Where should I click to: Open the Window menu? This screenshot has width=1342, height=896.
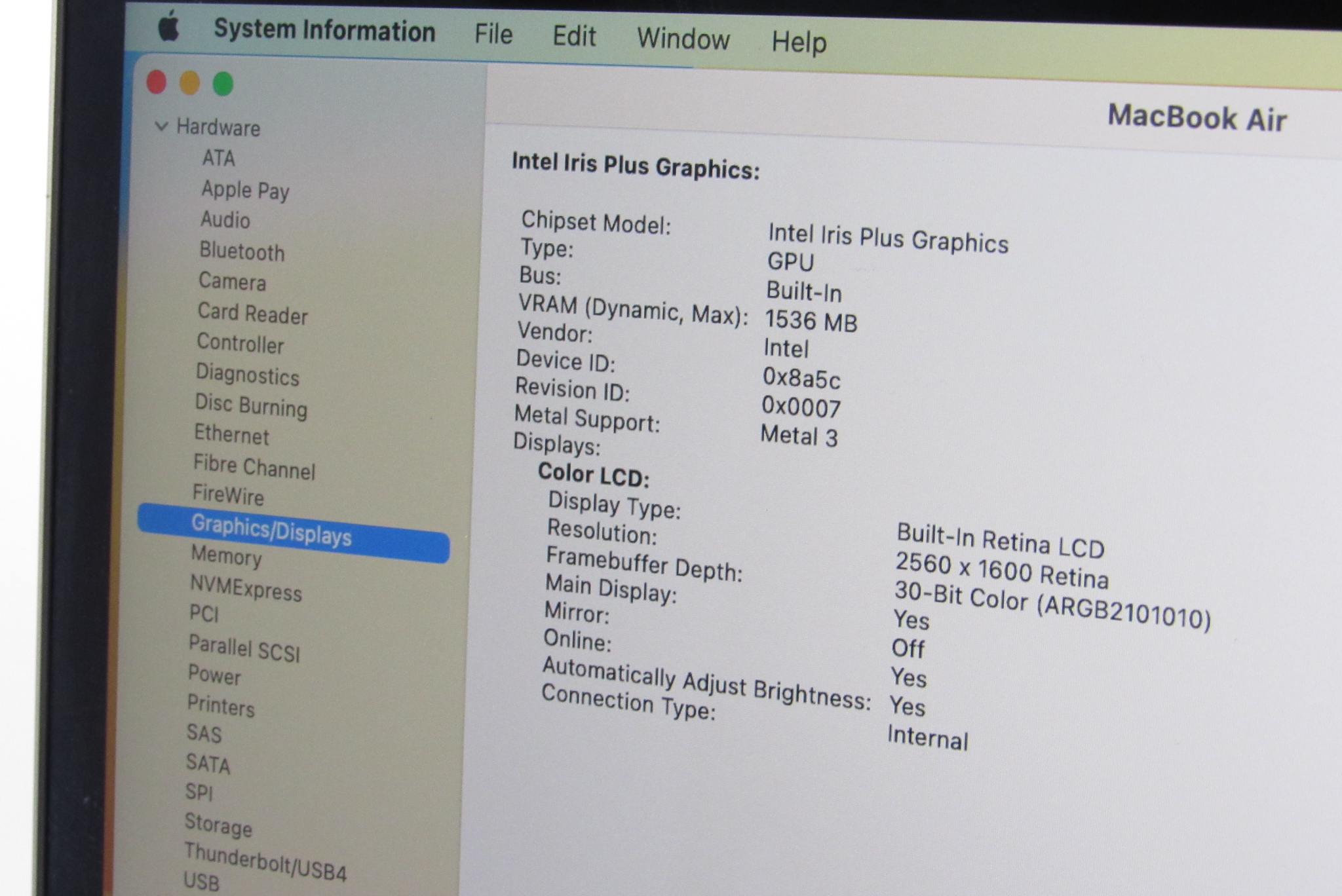point(683,39)
